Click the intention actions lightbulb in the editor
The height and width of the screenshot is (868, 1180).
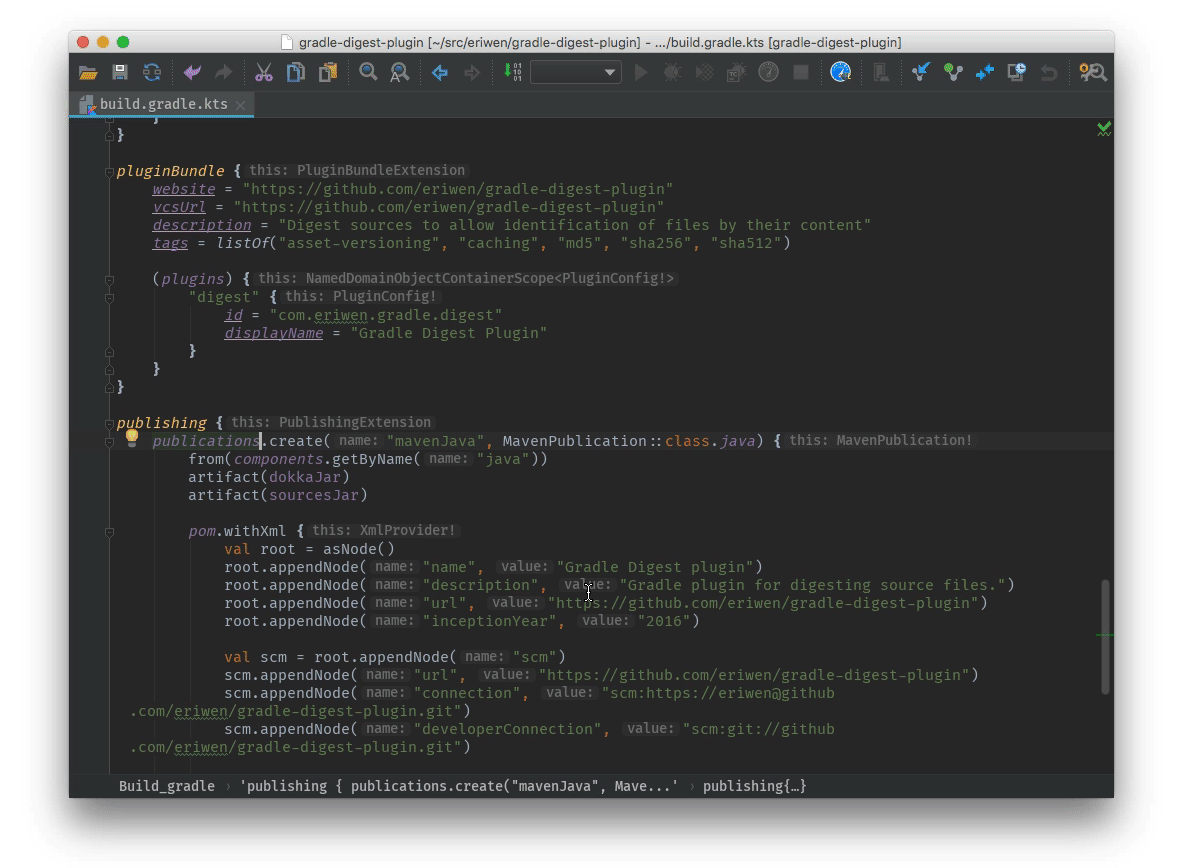pos(131,437)
